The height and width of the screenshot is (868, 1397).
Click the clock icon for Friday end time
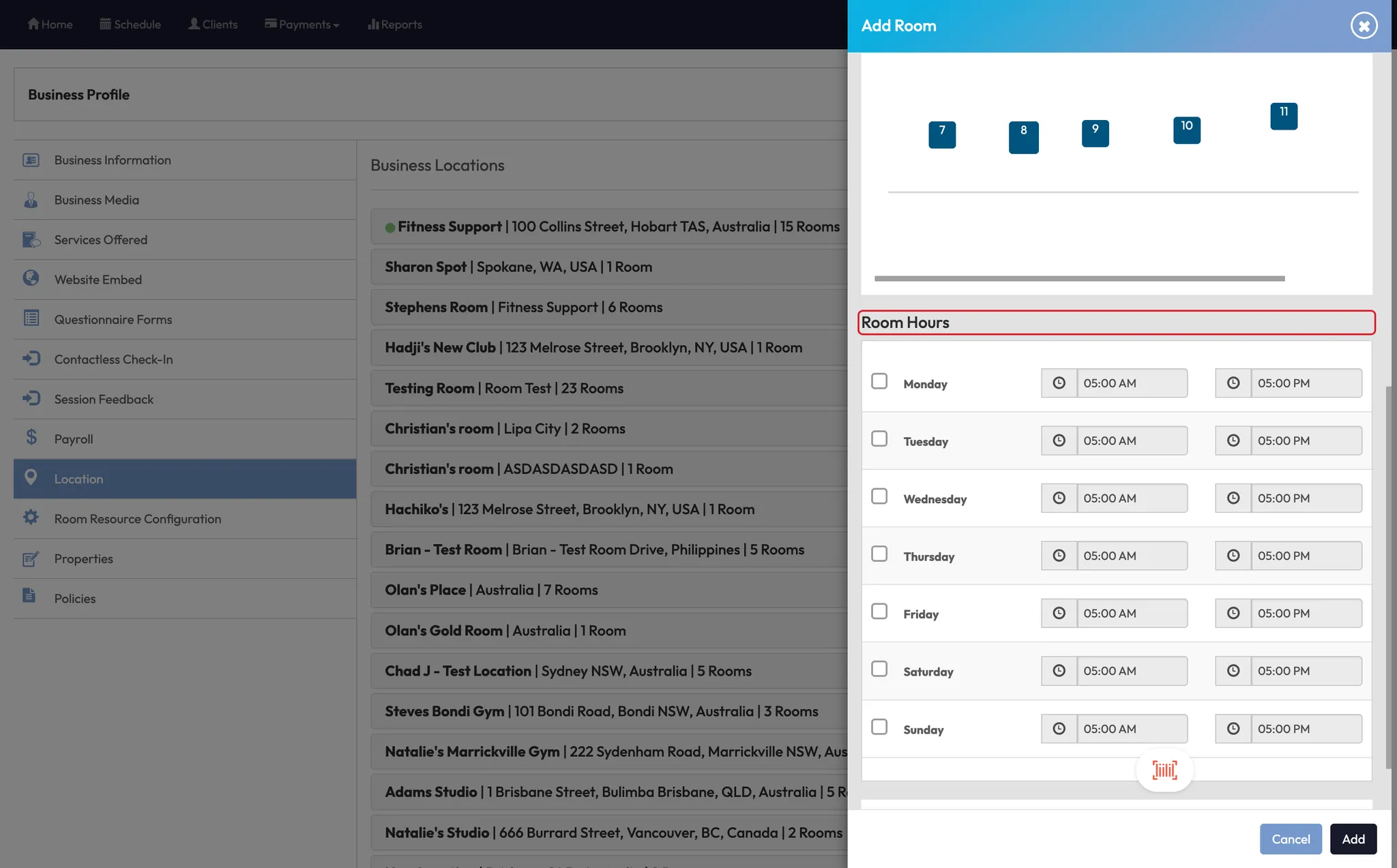pyautogui.click(x=1233, y=613)
